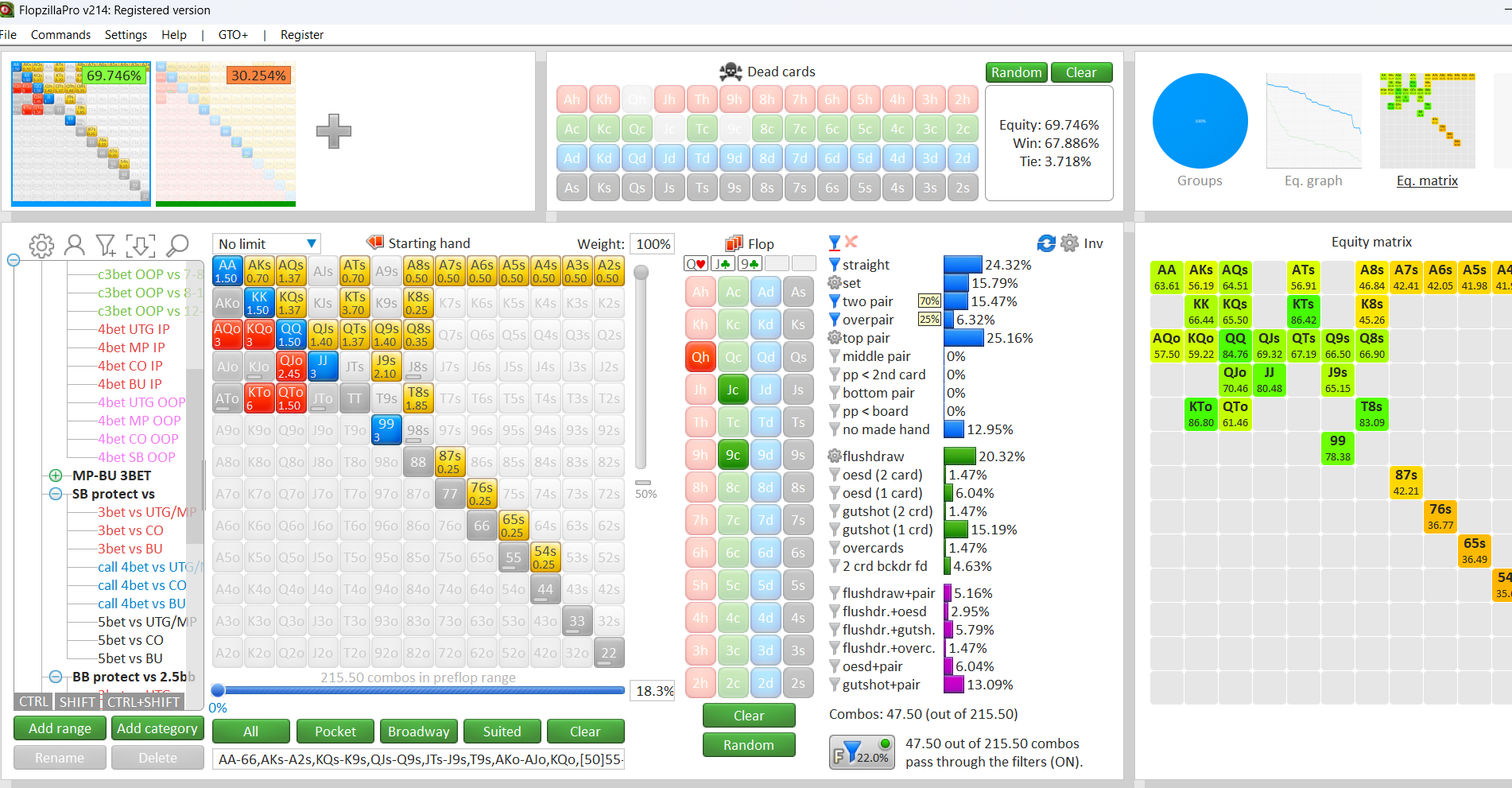
Task: Toggle the flushdraw+pair filter funnel
Action: [835, 593]
